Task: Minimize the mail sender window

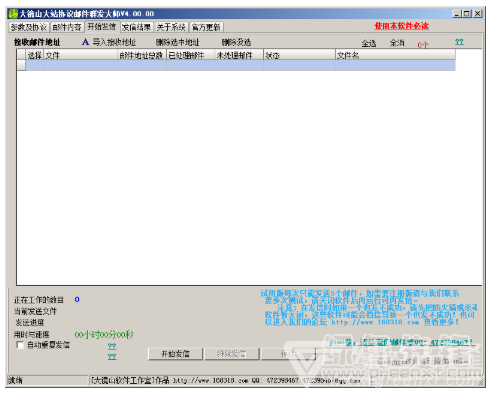Action: (x=456, y=14)
